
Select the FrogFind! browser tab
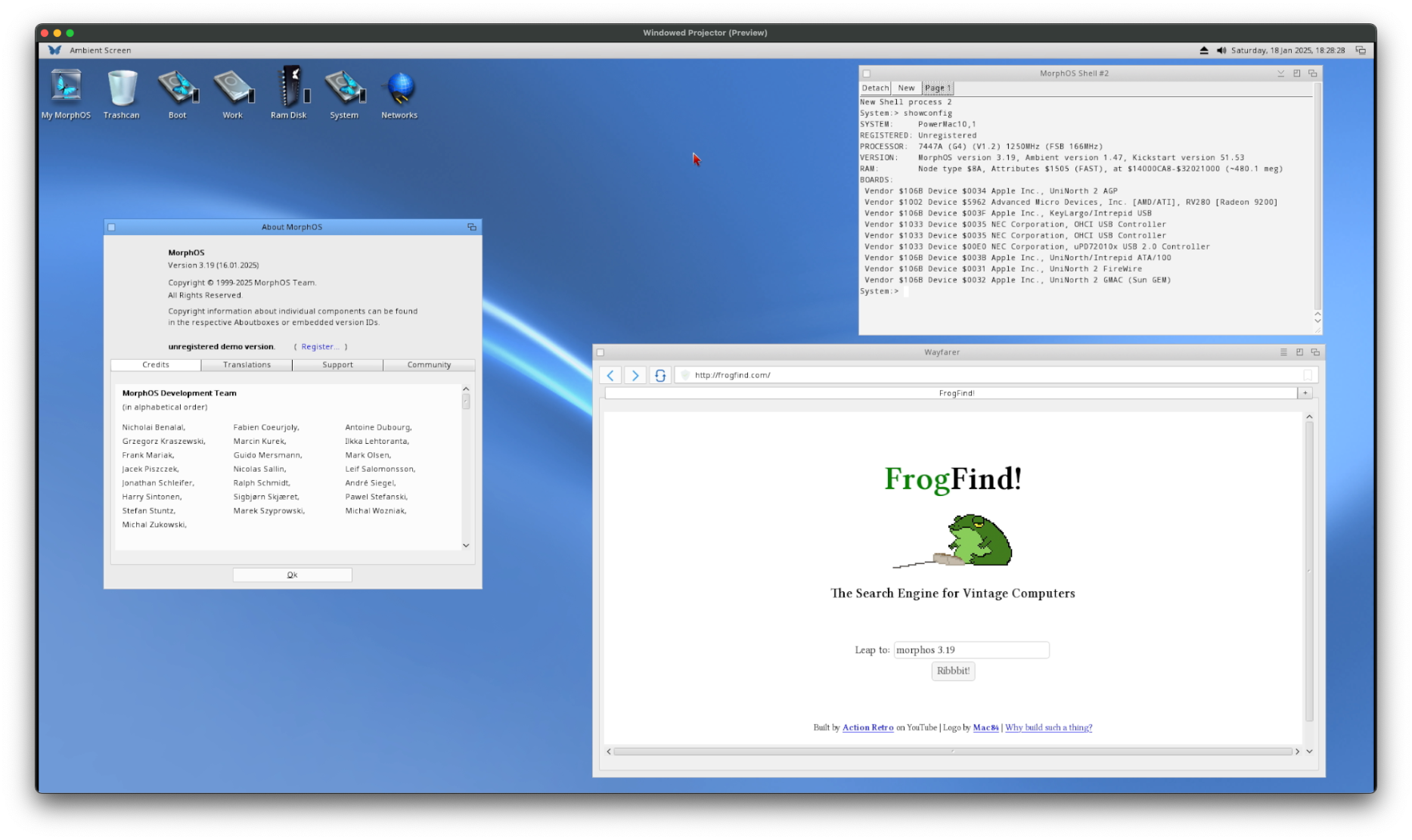click(x=951, y=393)
